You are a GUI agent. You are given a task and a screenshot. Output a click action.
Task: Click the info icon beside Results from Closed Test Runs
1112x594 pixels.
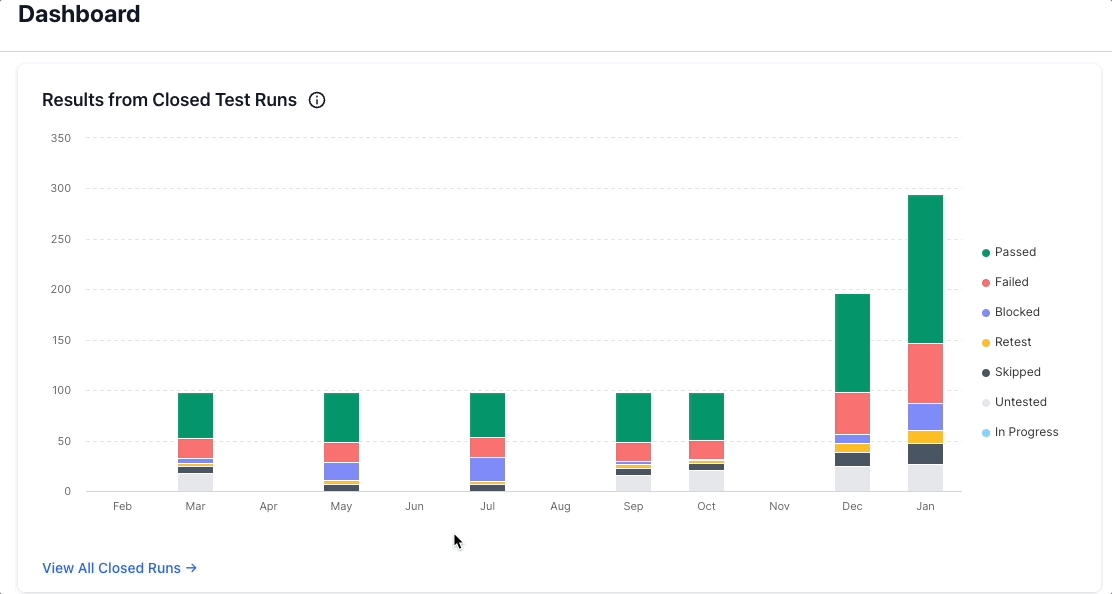317,100
